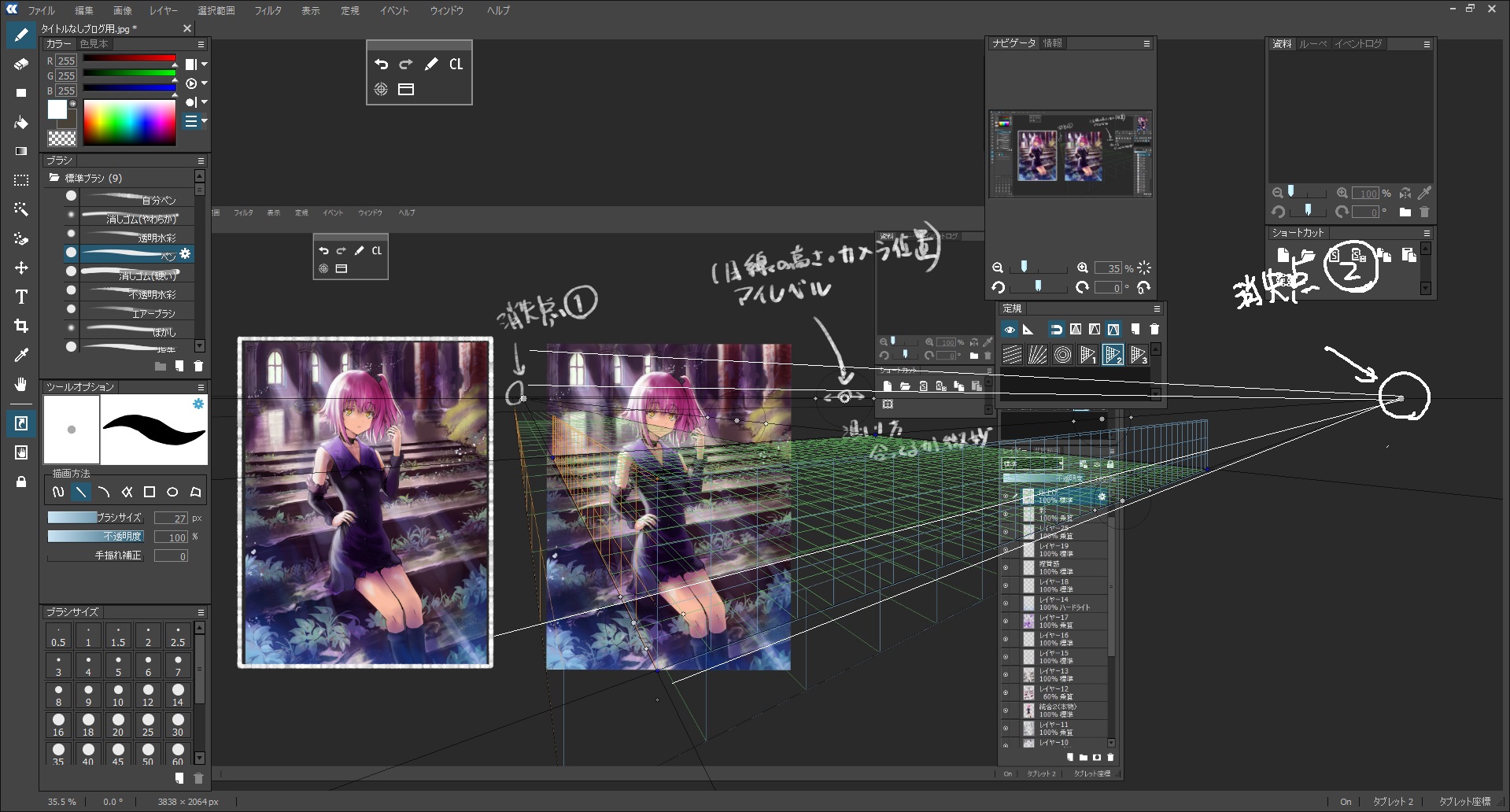The width and height of the screenshot is (1510, 812).
Task: Click the CL clear button in floating panel
Action: [x=456, y=65]
